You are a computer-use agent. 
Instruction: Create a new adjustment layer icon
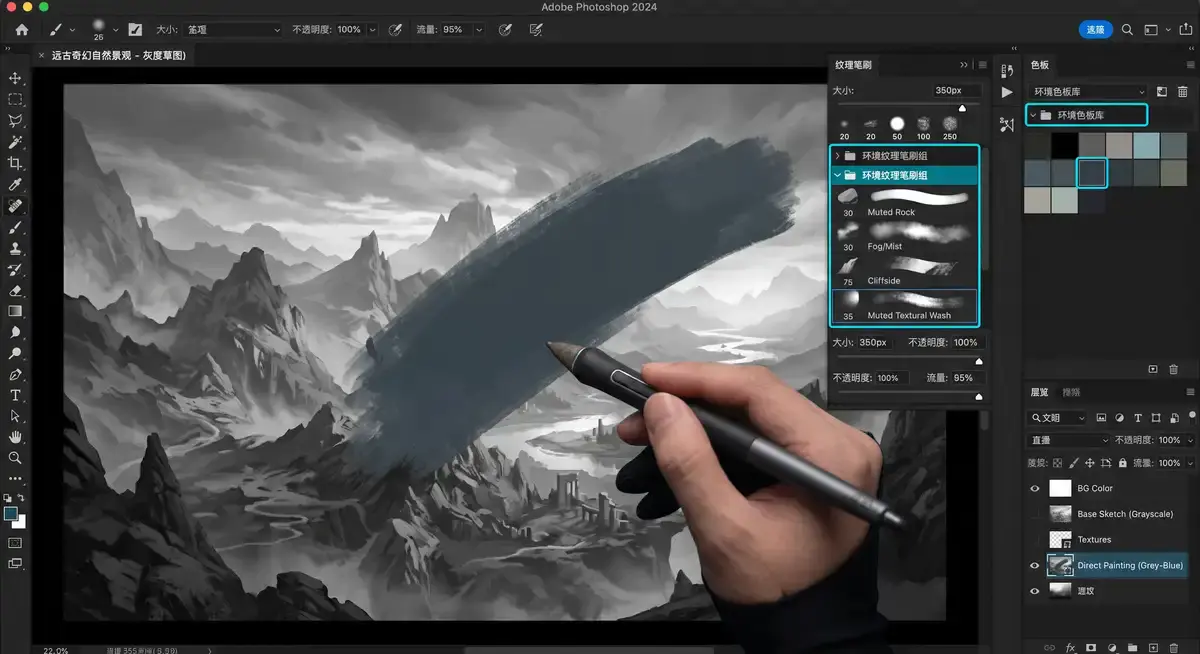[x=1111, y=648]
